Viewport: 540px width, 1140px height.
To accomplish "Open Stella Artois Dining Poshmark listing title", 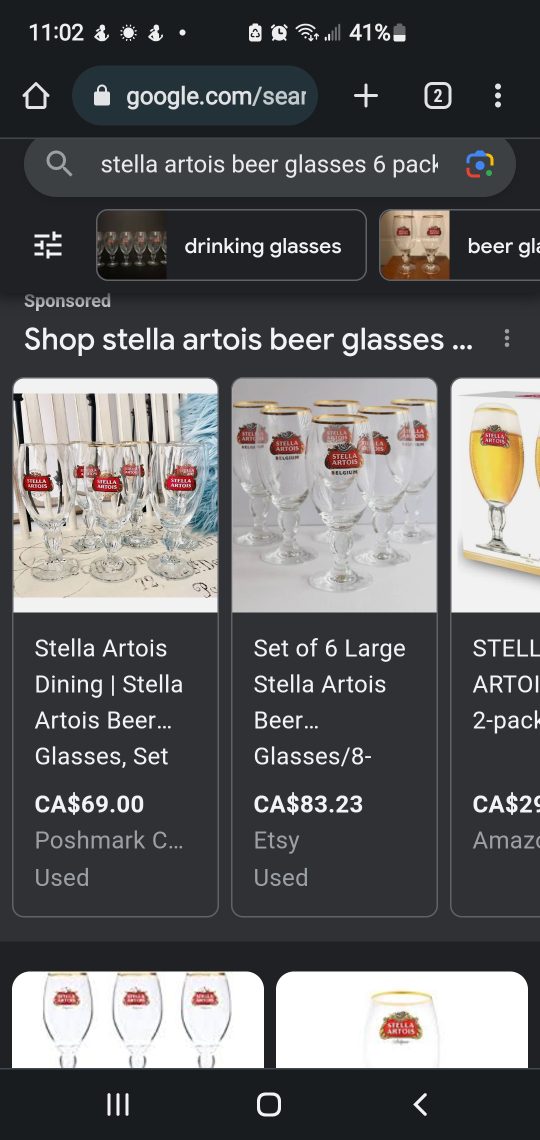I will pos(109,702).
